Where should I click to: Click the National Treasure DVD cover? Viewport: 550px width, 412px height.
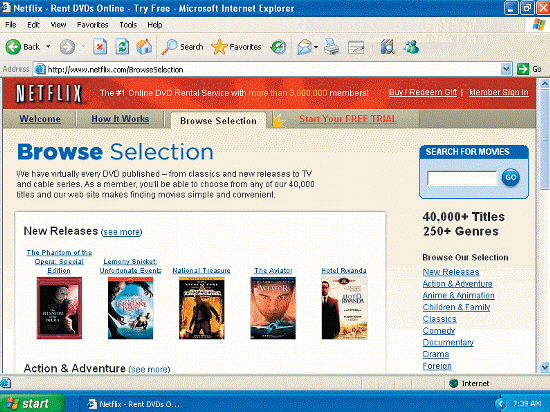pyautogui.click(x=202, y=308)
